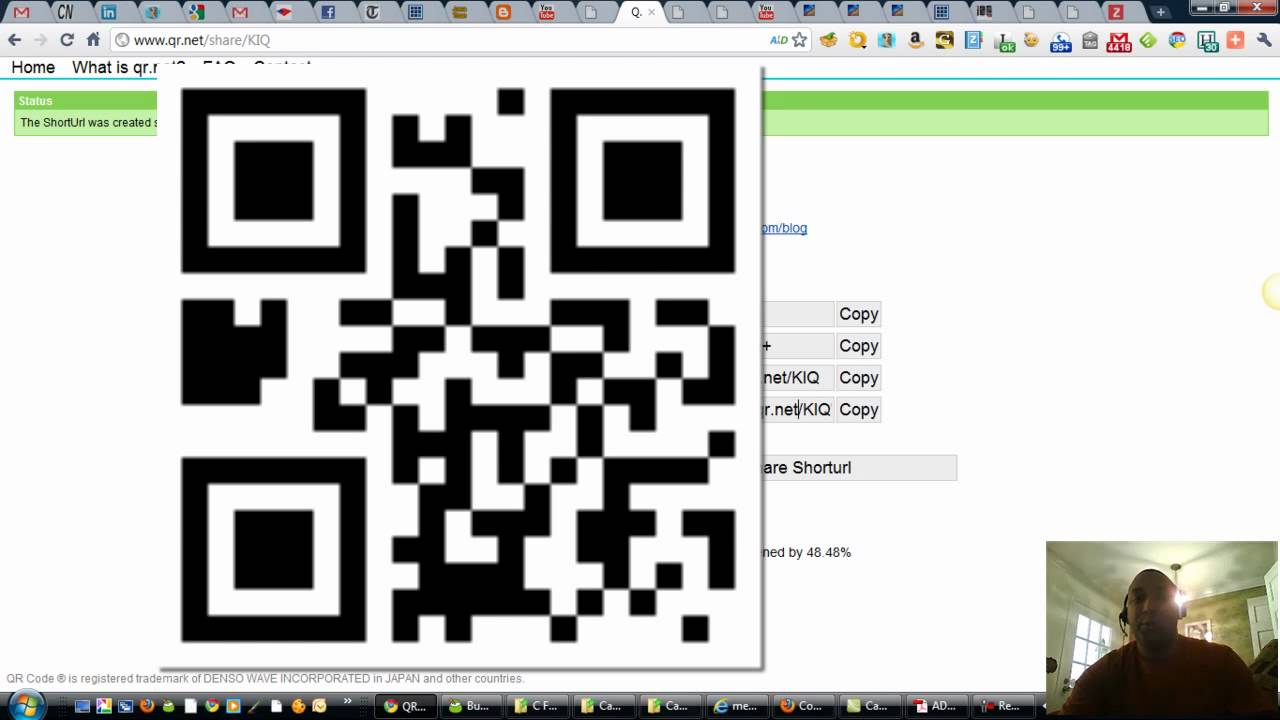Reload the qr.net page
The image size is (1280, 720).
coord(67,40)
